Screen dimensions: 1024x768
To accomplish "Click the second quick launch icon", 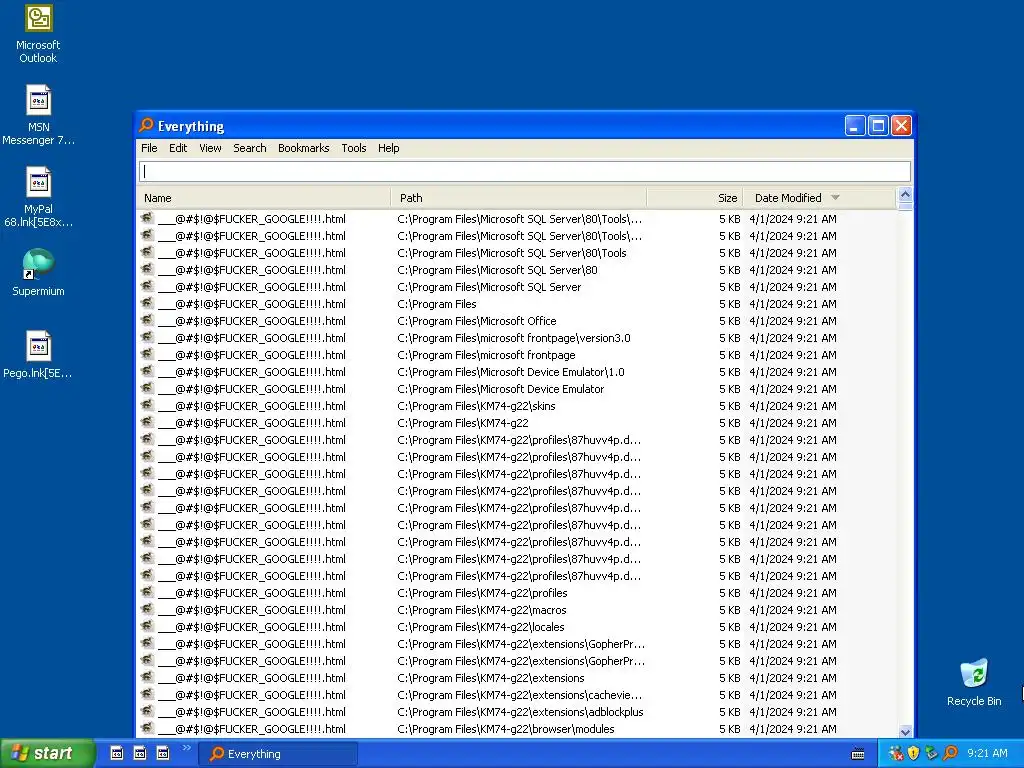I will pyautogui.click(x=140, y=753).
